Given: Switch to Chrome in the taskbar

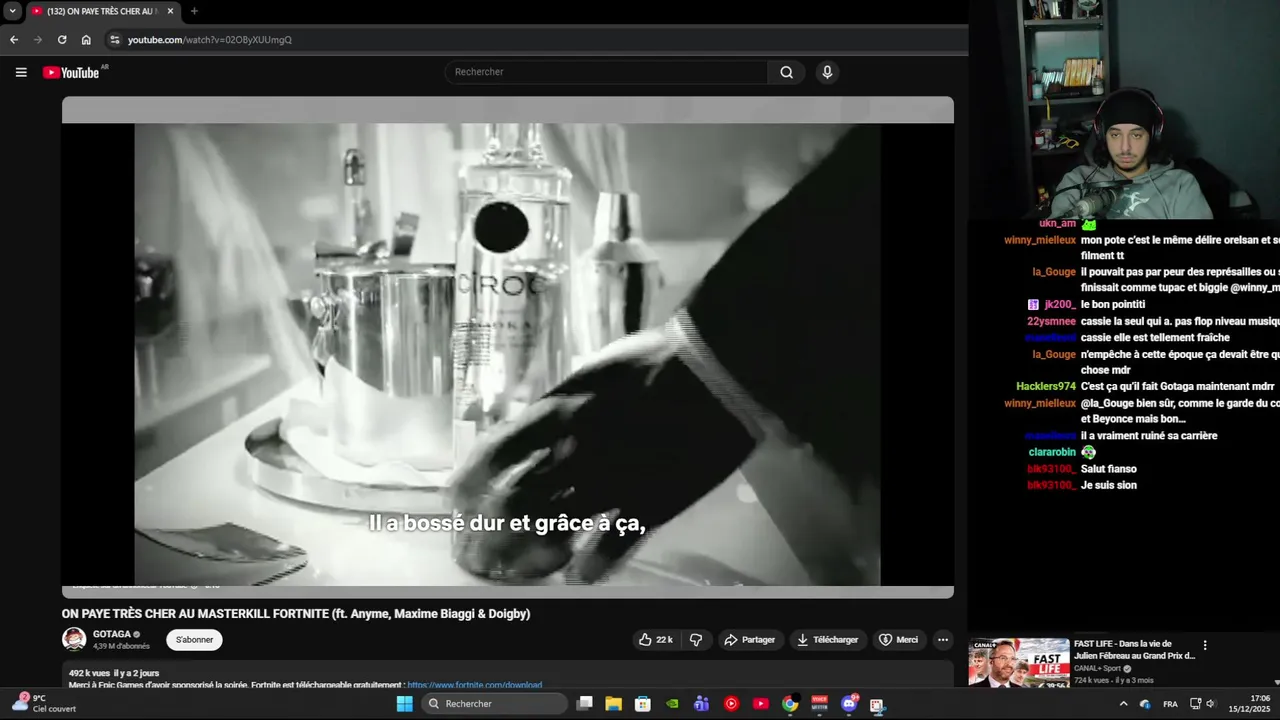Looking at the screenshot, I should pos(790,704).
